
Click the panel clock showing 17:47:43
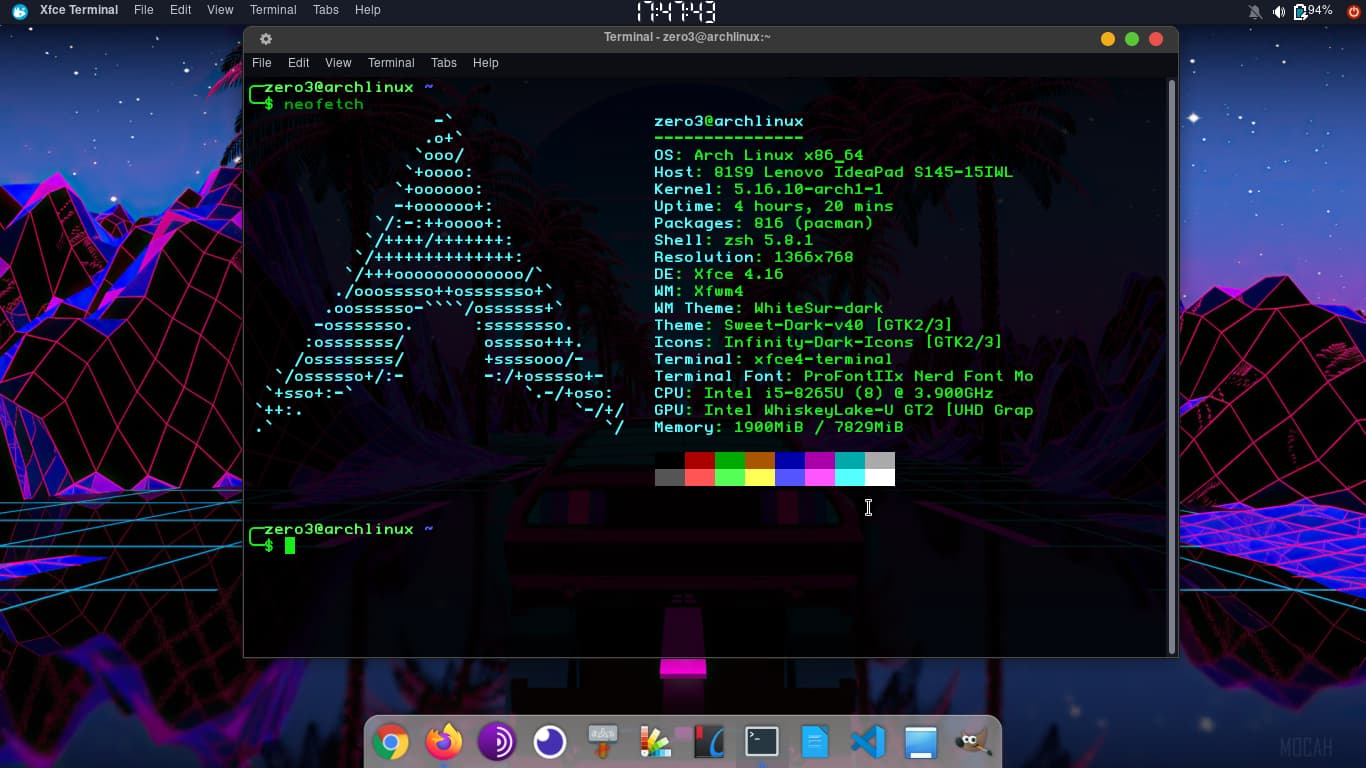tap(676, 11)
